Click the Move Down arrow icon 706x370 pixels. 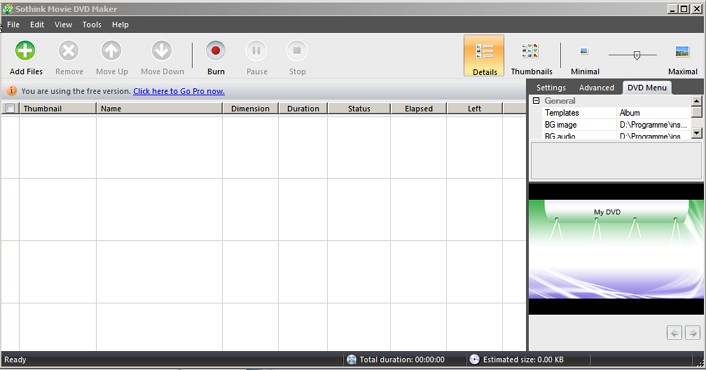point(162,50)
